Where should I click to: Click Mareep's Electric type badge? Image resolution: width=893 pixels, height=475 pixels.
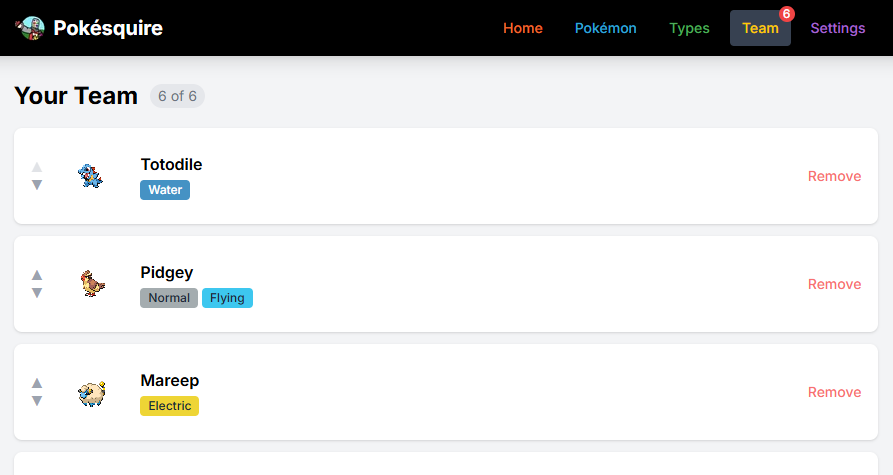[170, 406]
